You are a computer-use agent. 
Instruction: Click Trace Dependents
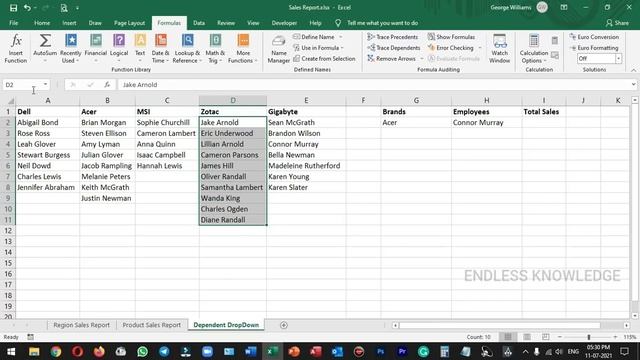click(x=394, y=48)
